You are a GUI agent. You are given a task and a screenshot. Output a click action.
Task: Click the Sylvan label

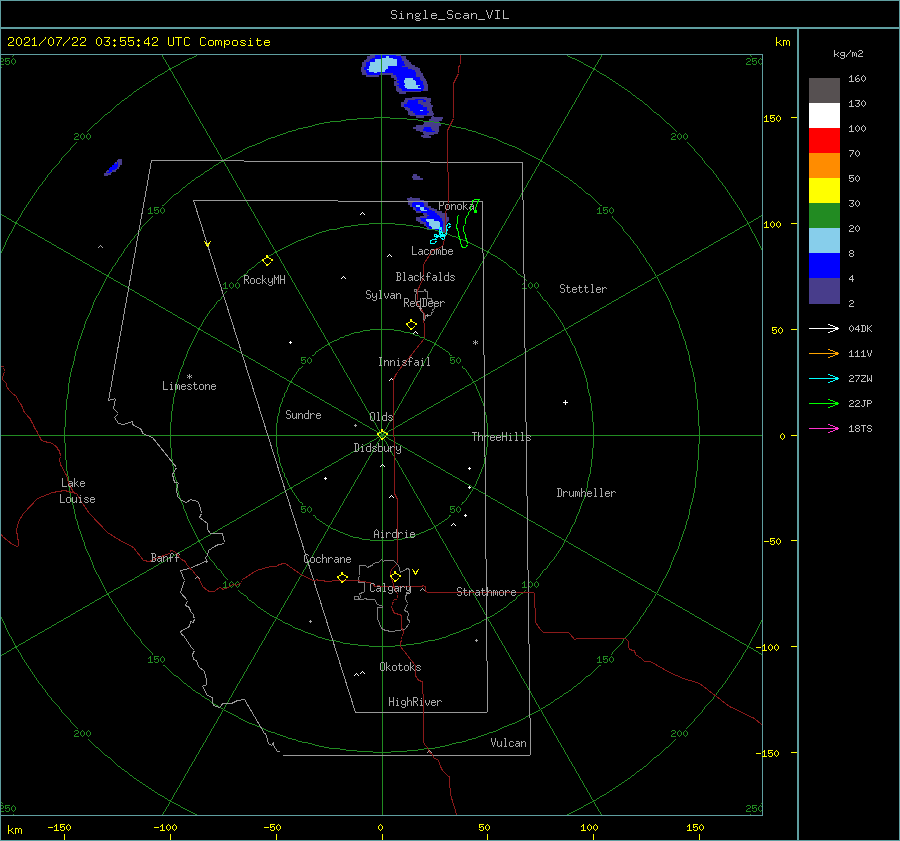383,295
